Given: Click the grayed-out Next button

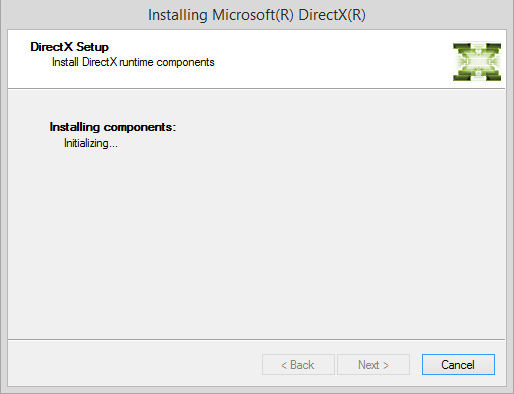Looking at the screenshot, I should pyautogui.click(x=373, y=364).
